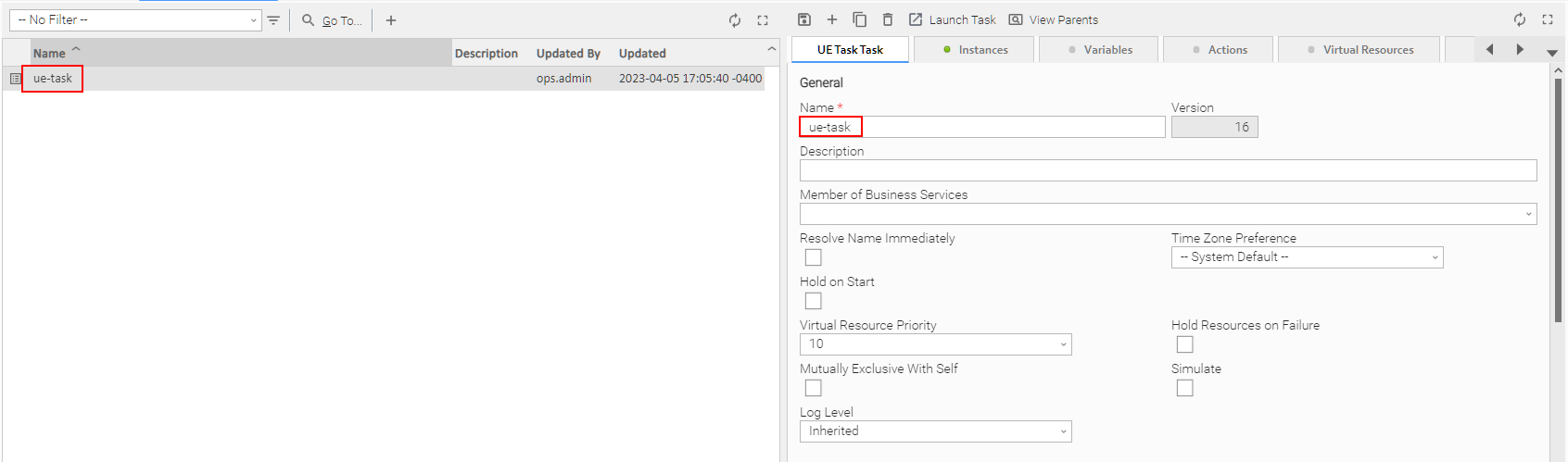
Task: Click the Copy task icon
Action: pyautogui.click(x=860, y=19)
